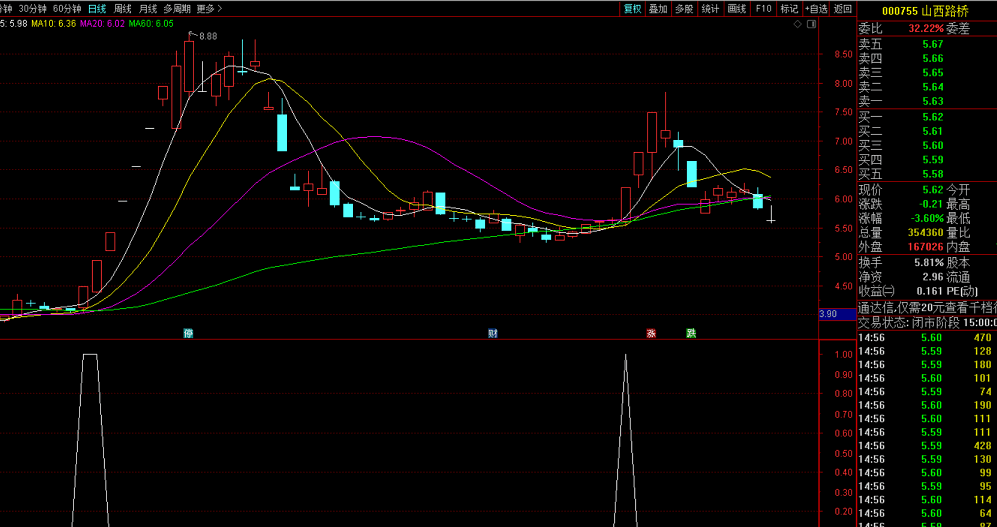Select the 日线 daily chart tab

97,9
